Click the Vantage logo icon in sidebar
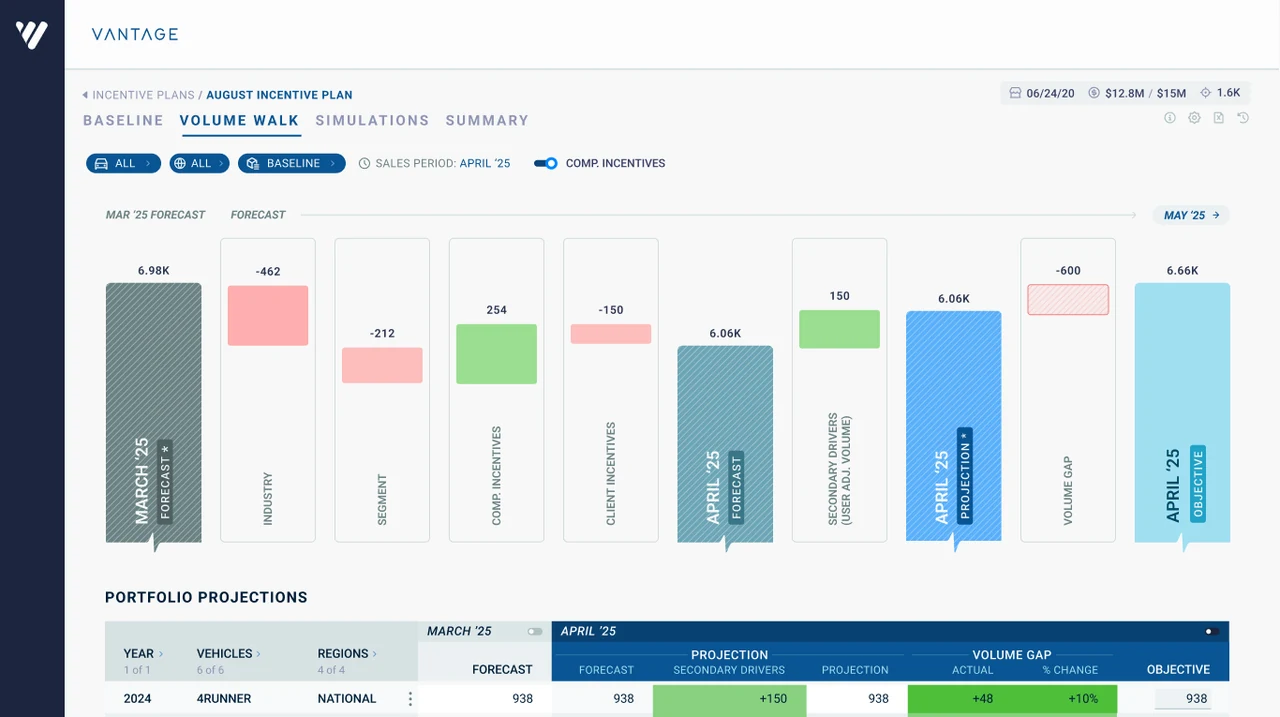 [32, 35]
